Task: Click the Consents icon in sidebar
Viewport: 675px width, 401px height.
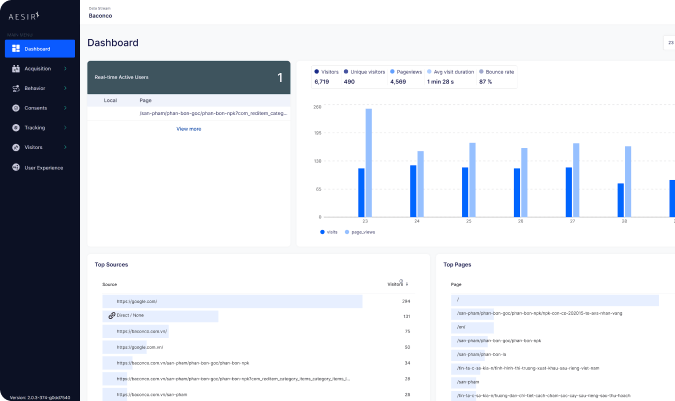Action: [x=16, y=108]
